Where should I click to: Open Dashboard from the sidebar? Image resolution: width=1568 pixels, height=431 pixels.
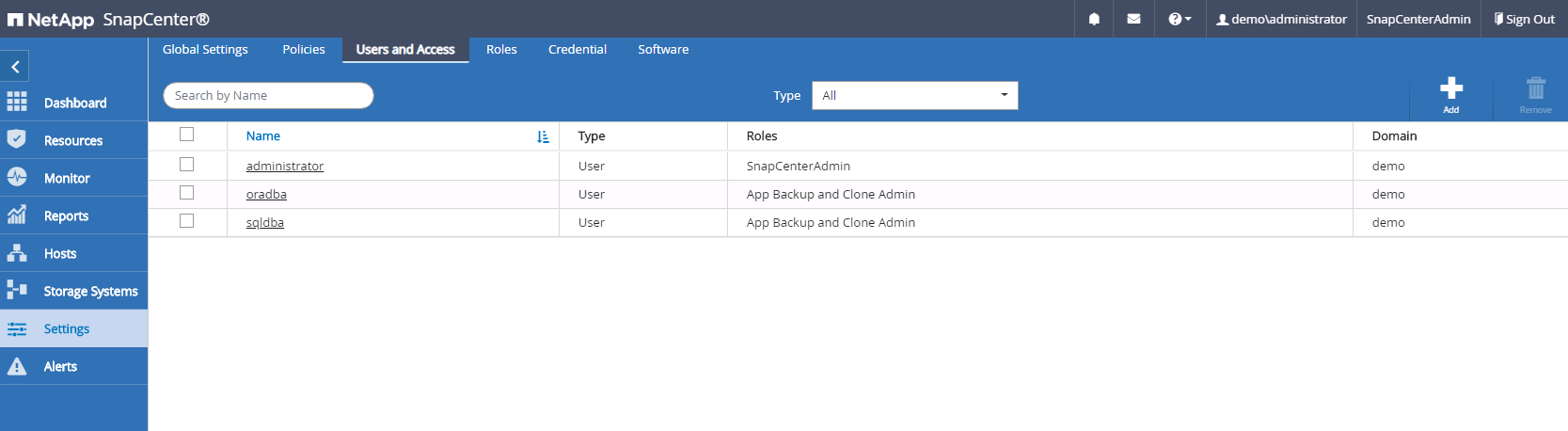pos(74,103)
